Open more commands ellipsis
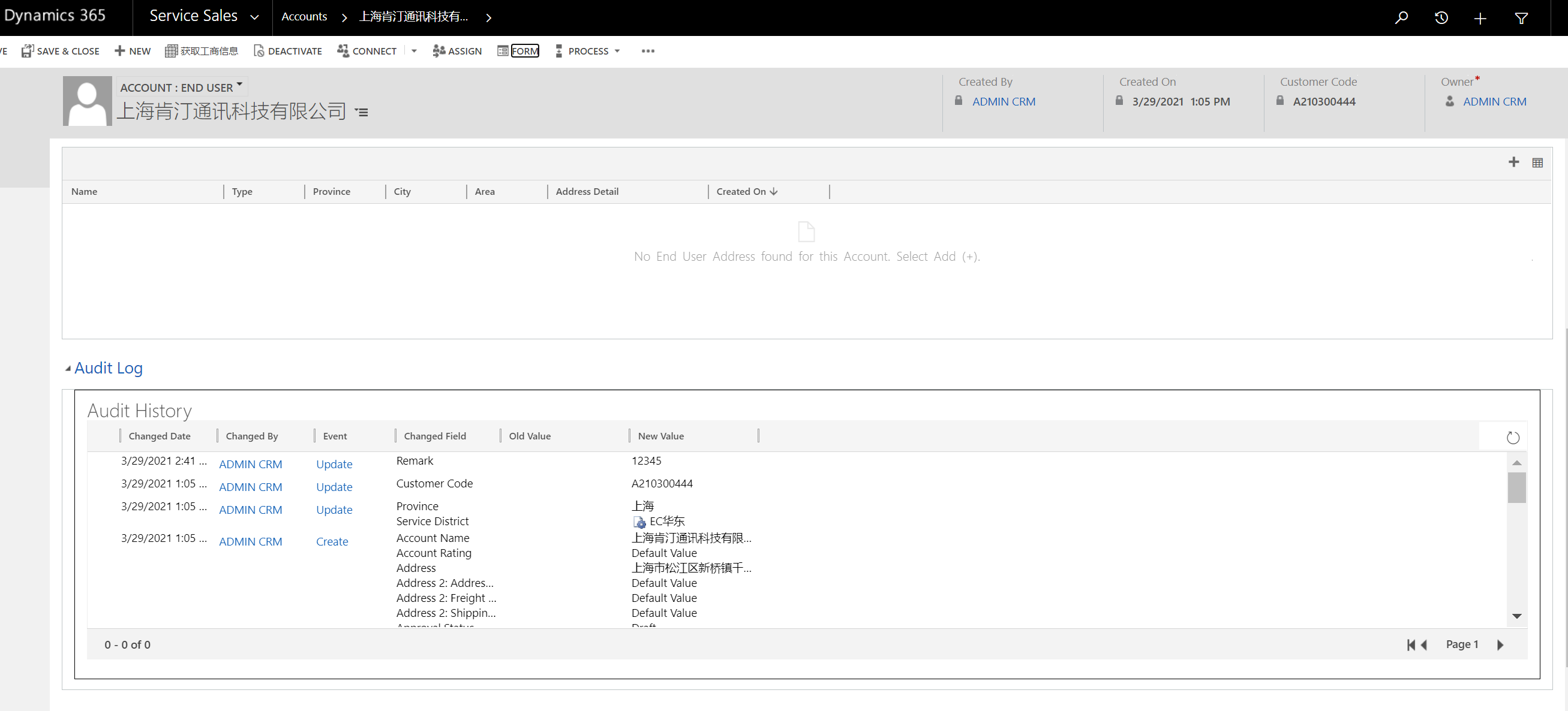The width and height of the screenshot is (1568, 711). [648, 51]
